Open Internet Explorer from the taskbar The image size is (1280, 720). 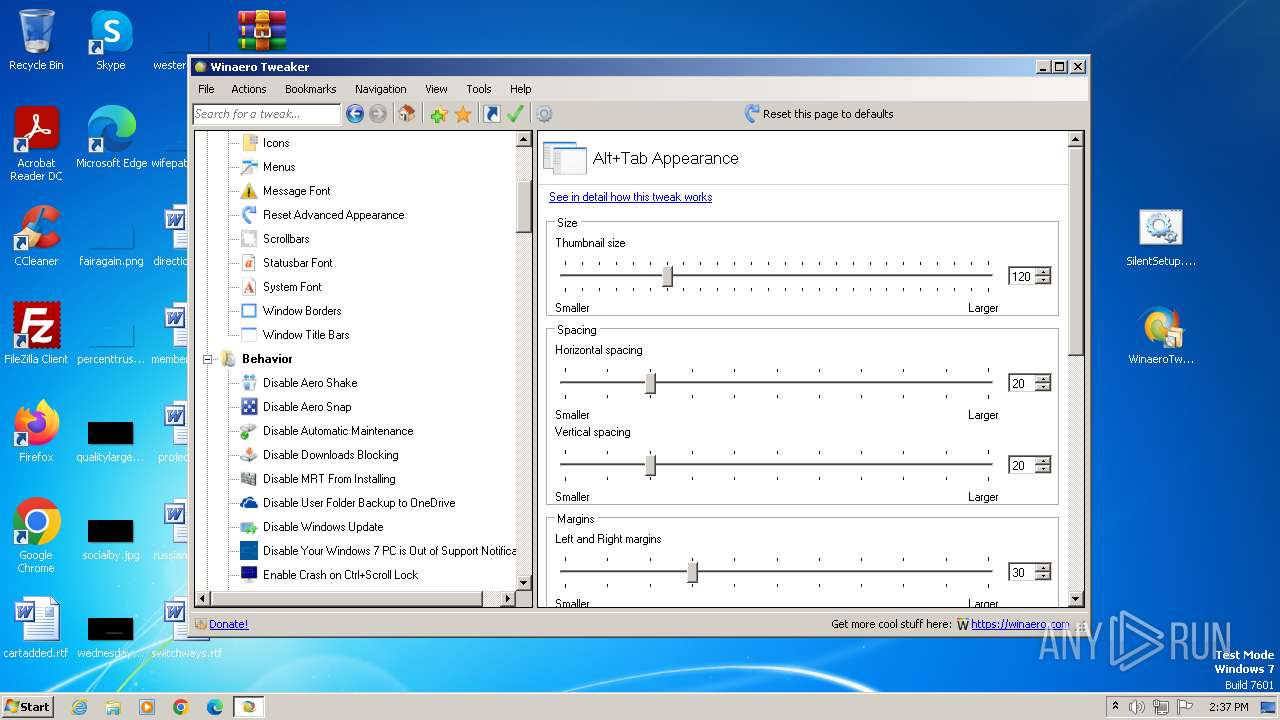click(79, 707)
